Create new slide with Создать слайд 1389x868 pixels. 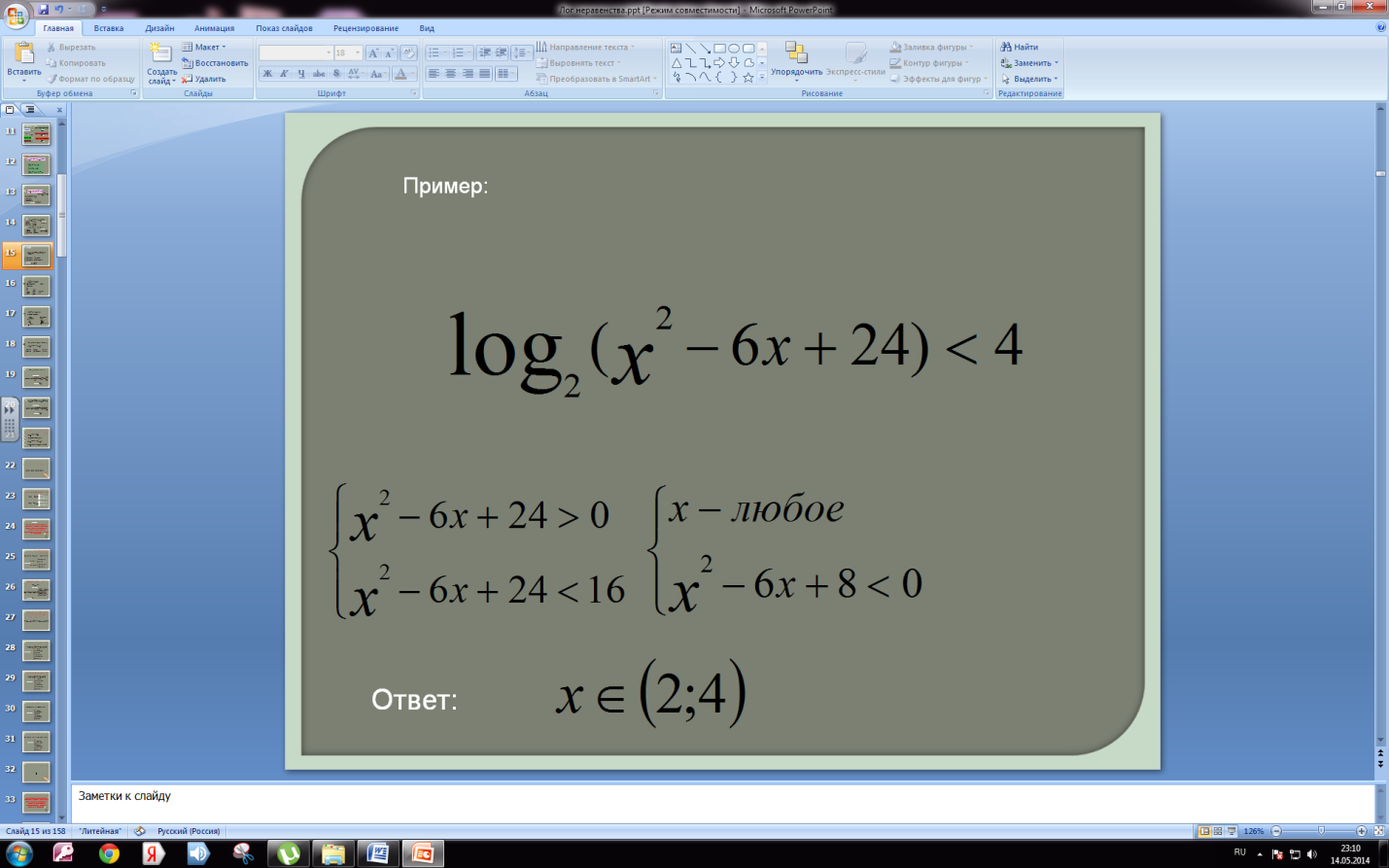[x=161, y=63]
